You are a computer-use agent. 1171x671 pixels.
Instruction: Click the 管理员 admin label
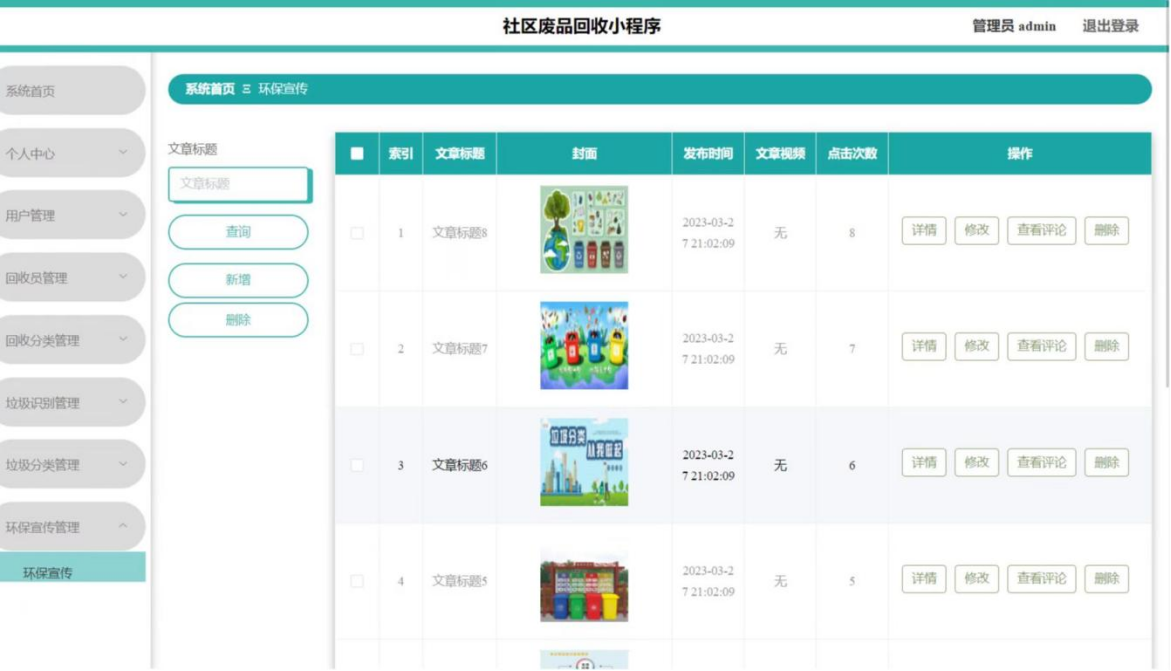[x=1013, y=26]
